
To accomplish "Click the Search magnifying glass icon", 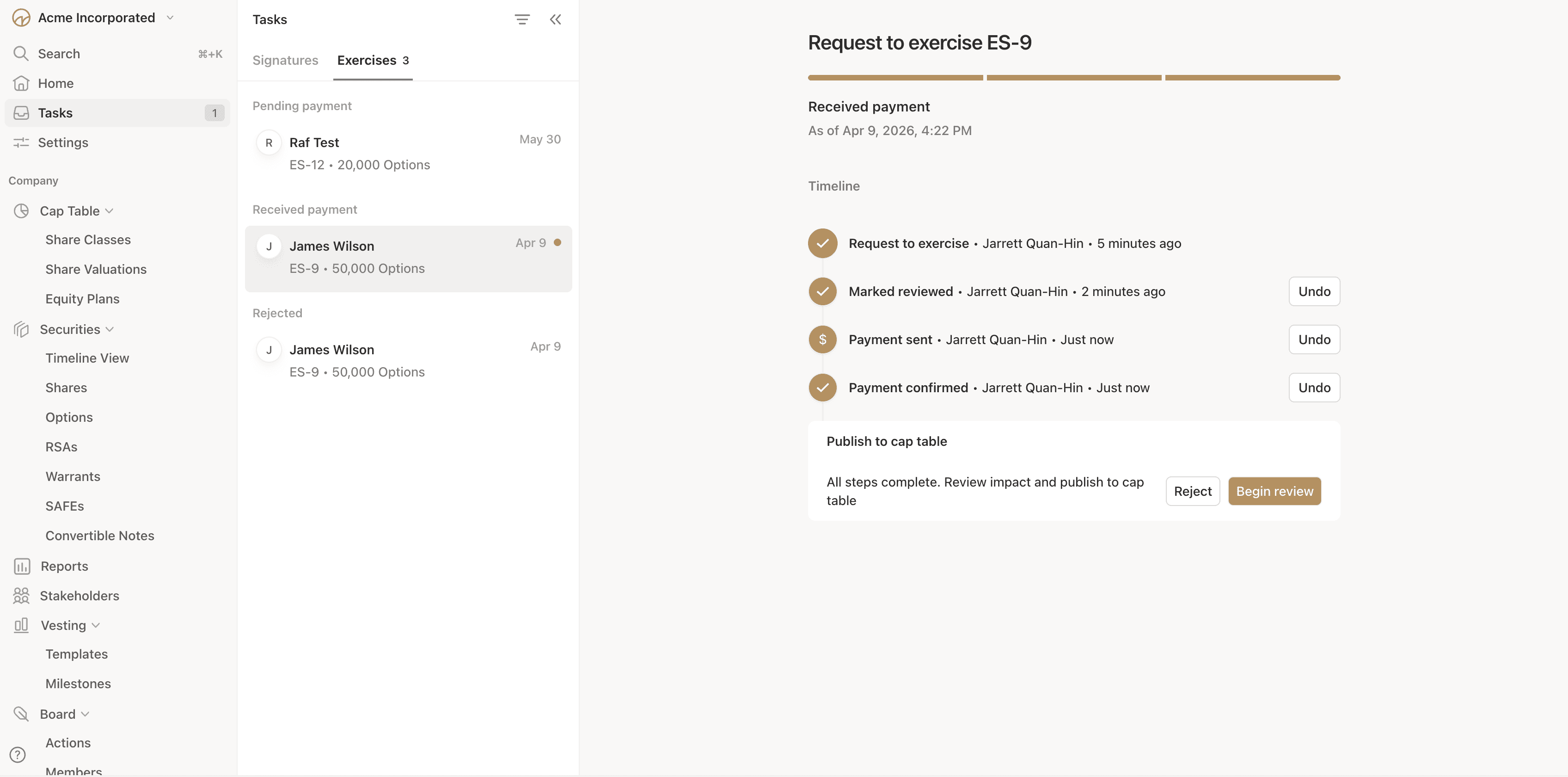I will point(21,54).
